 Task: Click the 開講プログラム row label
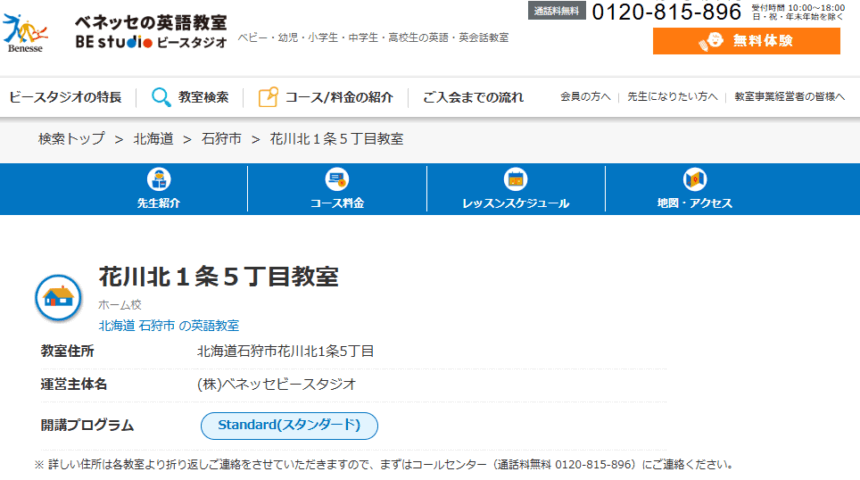(x=87, y=425)
